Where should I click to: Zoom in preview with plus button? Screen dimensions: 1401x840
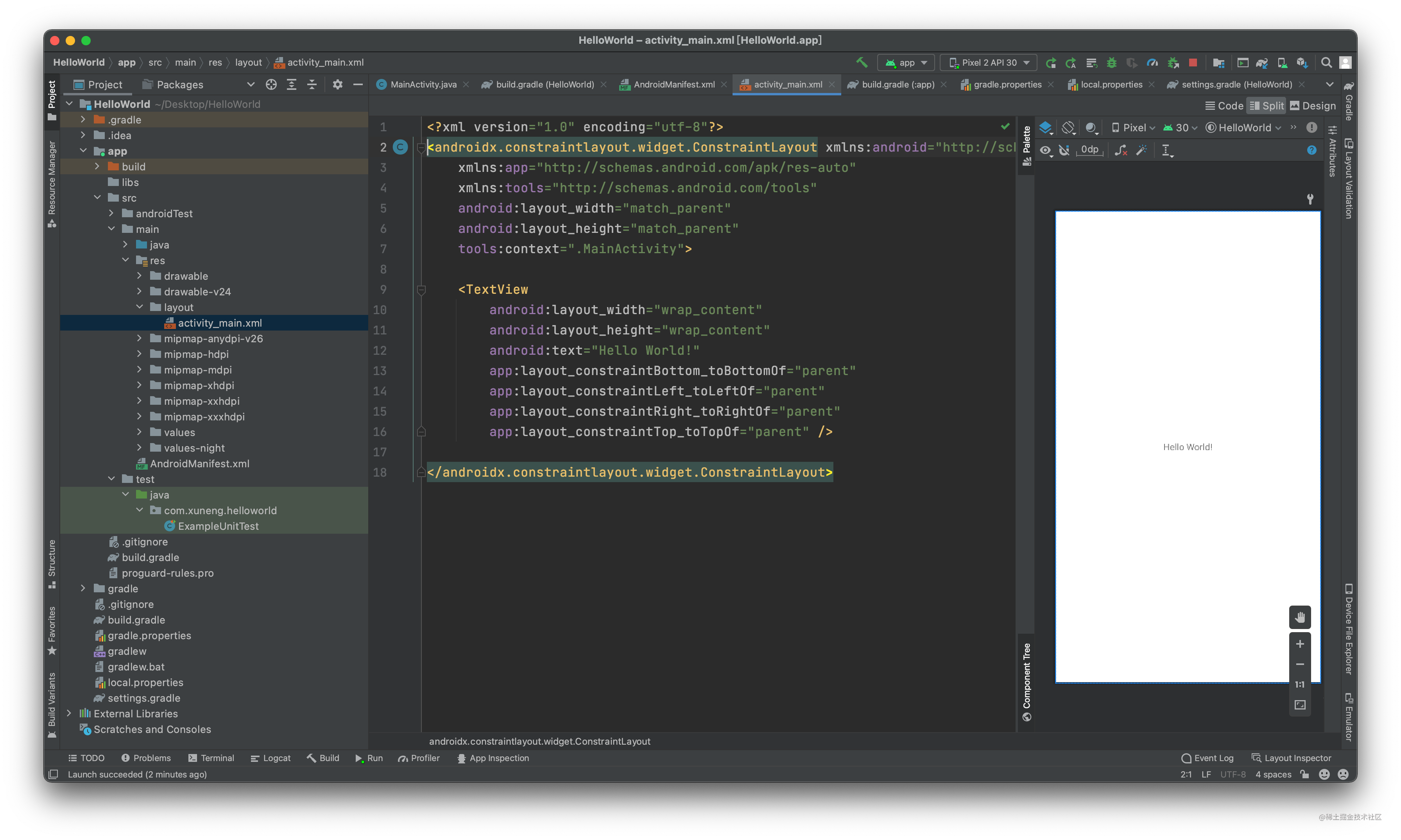pos(1300,644)
